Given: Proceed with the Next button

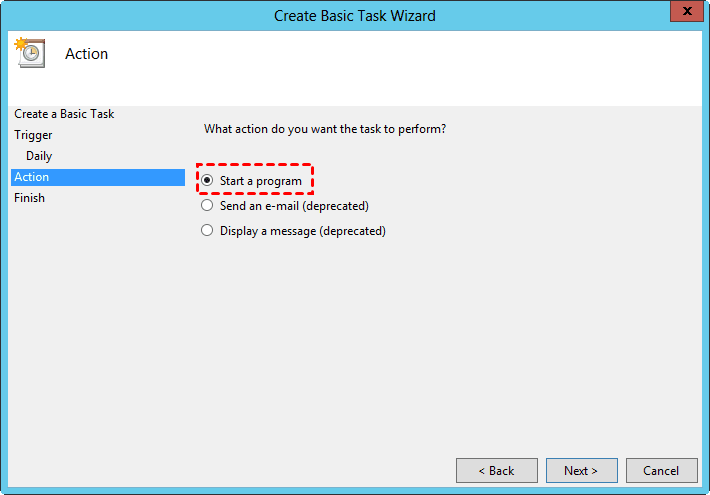Looking at the screenshot, I should [581, 470].
